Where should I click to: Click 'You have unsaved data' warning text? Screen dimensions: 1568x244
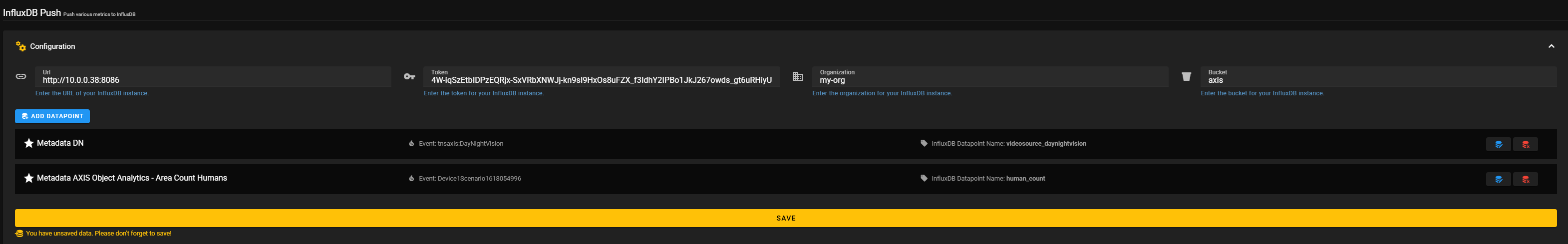(x=99, y=234)
